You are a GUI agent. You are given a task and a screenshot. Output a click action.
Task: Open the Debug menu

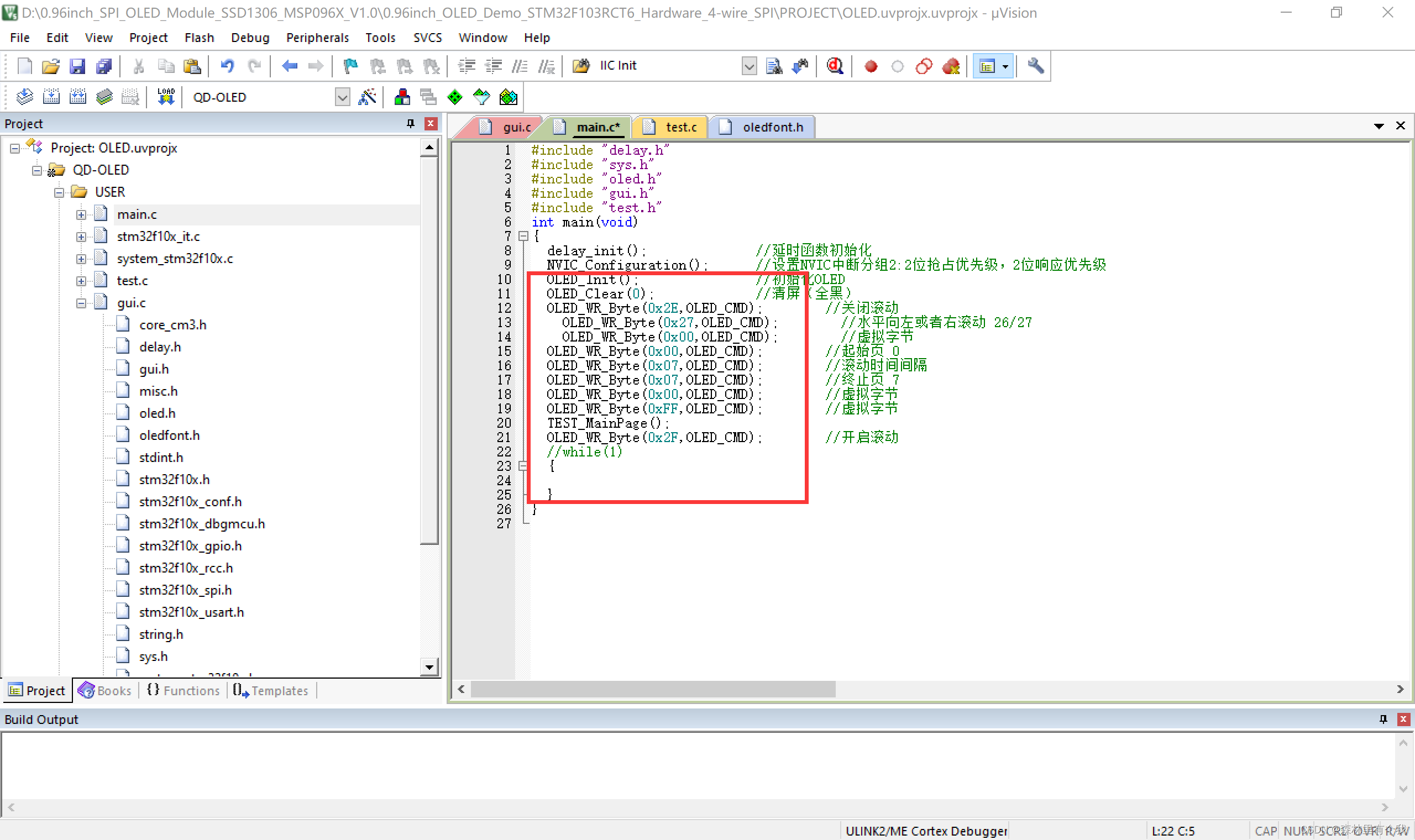250,38
